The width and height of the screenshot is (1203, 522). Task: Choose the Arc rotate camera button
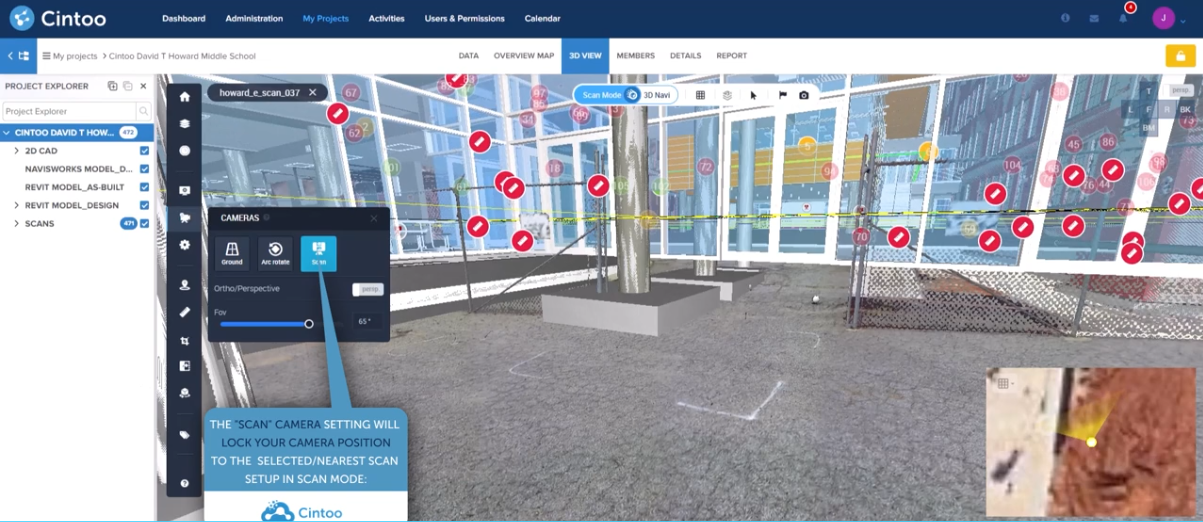(275, 253)
